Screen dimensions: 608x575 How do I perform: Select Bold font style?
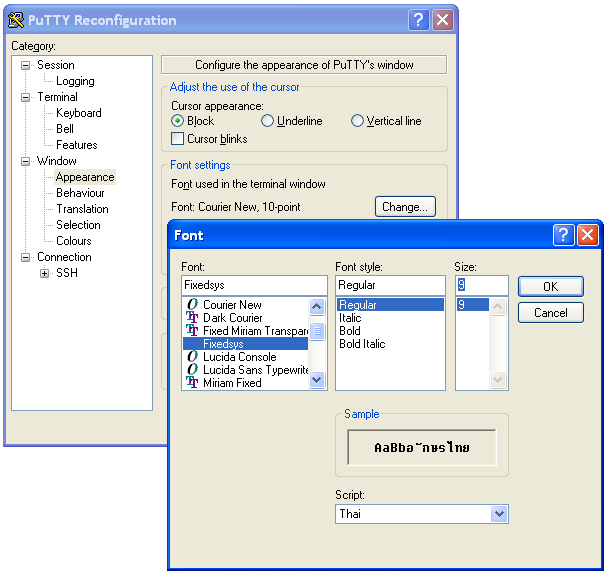tap(390, 331)
